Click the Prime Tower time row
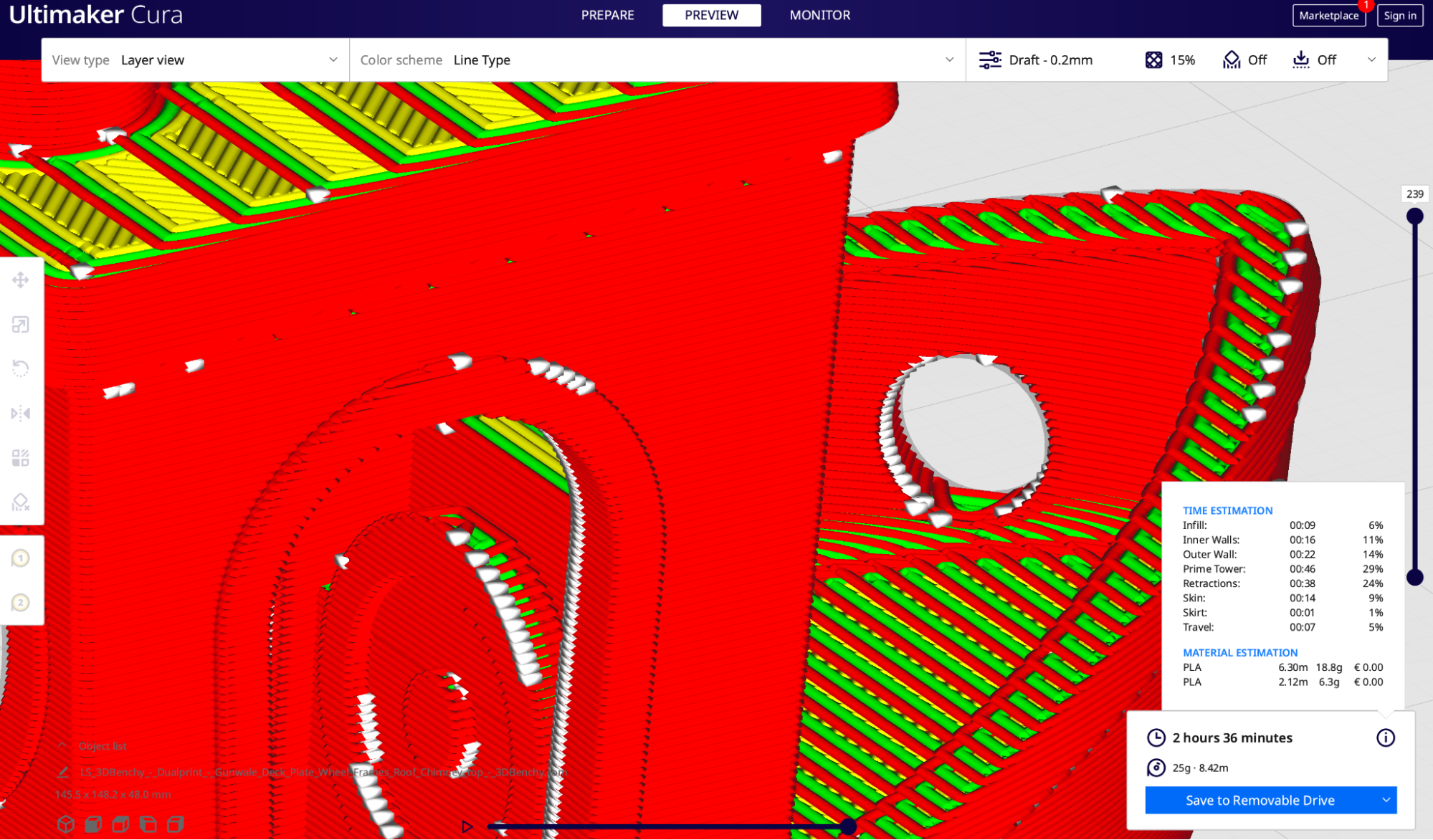This screenshot has width=1433, height=840. tap(1282, 569)
